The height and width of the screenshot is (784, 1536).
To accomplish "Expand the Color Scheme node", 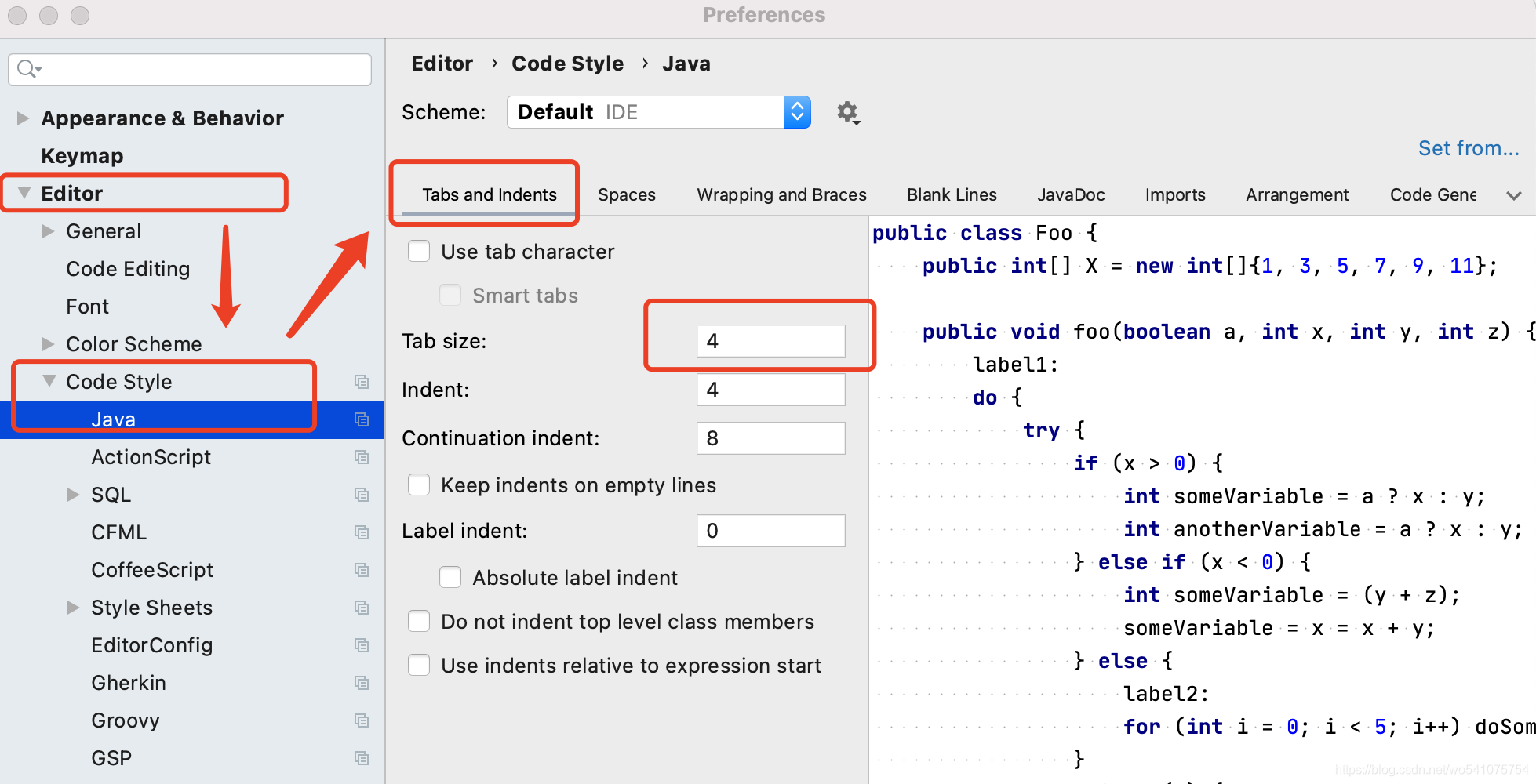I will click(x=48, y=344).
